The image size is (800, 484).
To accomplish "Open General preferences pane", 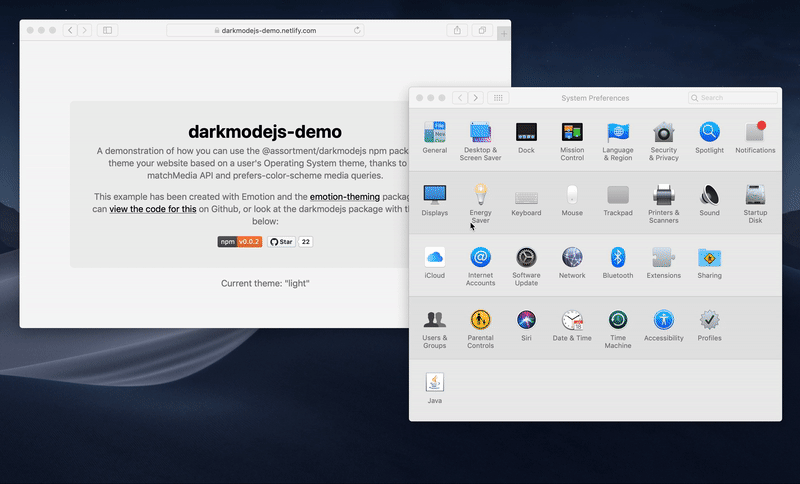I will click(435, 138).
